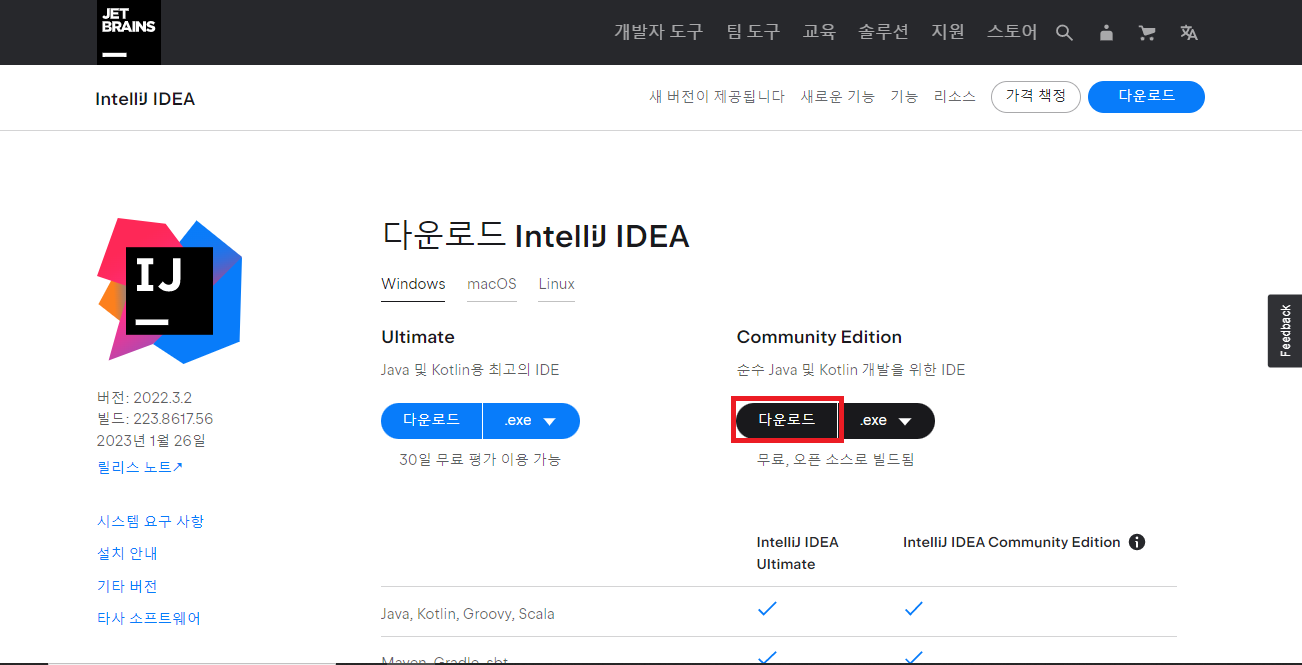This screenshot has height=665, width=1302.
Task: Open the 지원 menu
Action: 948,32
